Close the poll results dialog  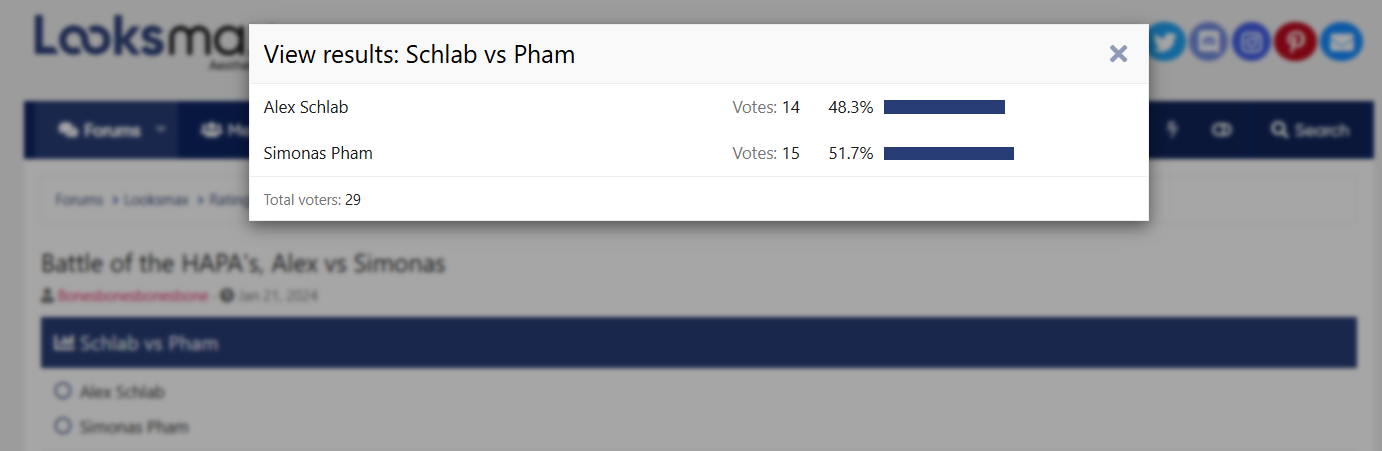point(1118,54)
